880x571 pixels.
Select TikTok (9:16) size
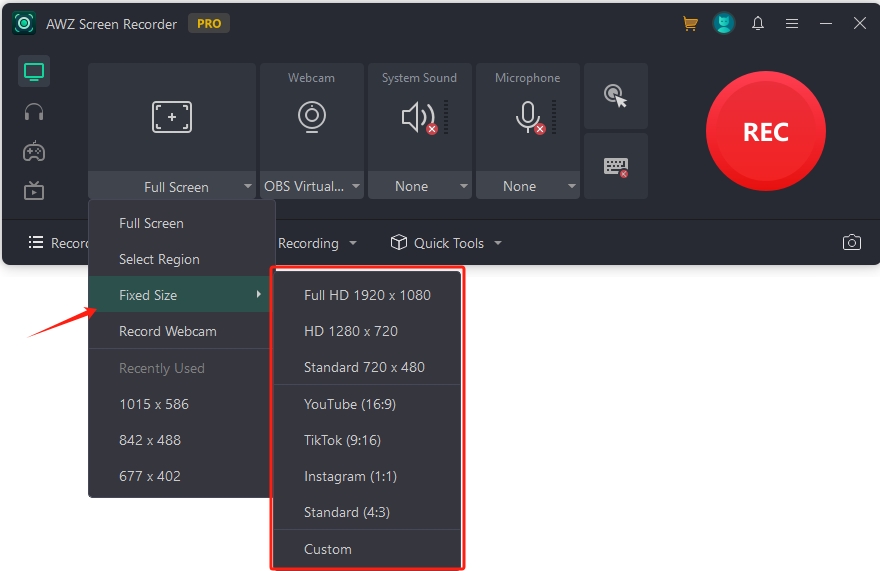click(x=367, y=440)
